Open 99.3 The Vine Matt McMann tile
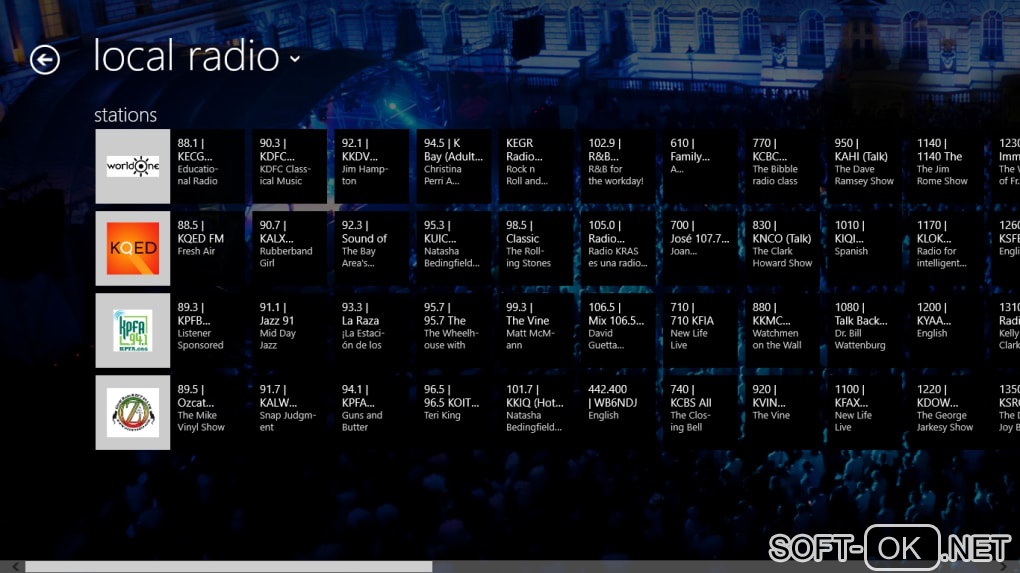This screenshot has width=1020, height=573. [536, 330]
